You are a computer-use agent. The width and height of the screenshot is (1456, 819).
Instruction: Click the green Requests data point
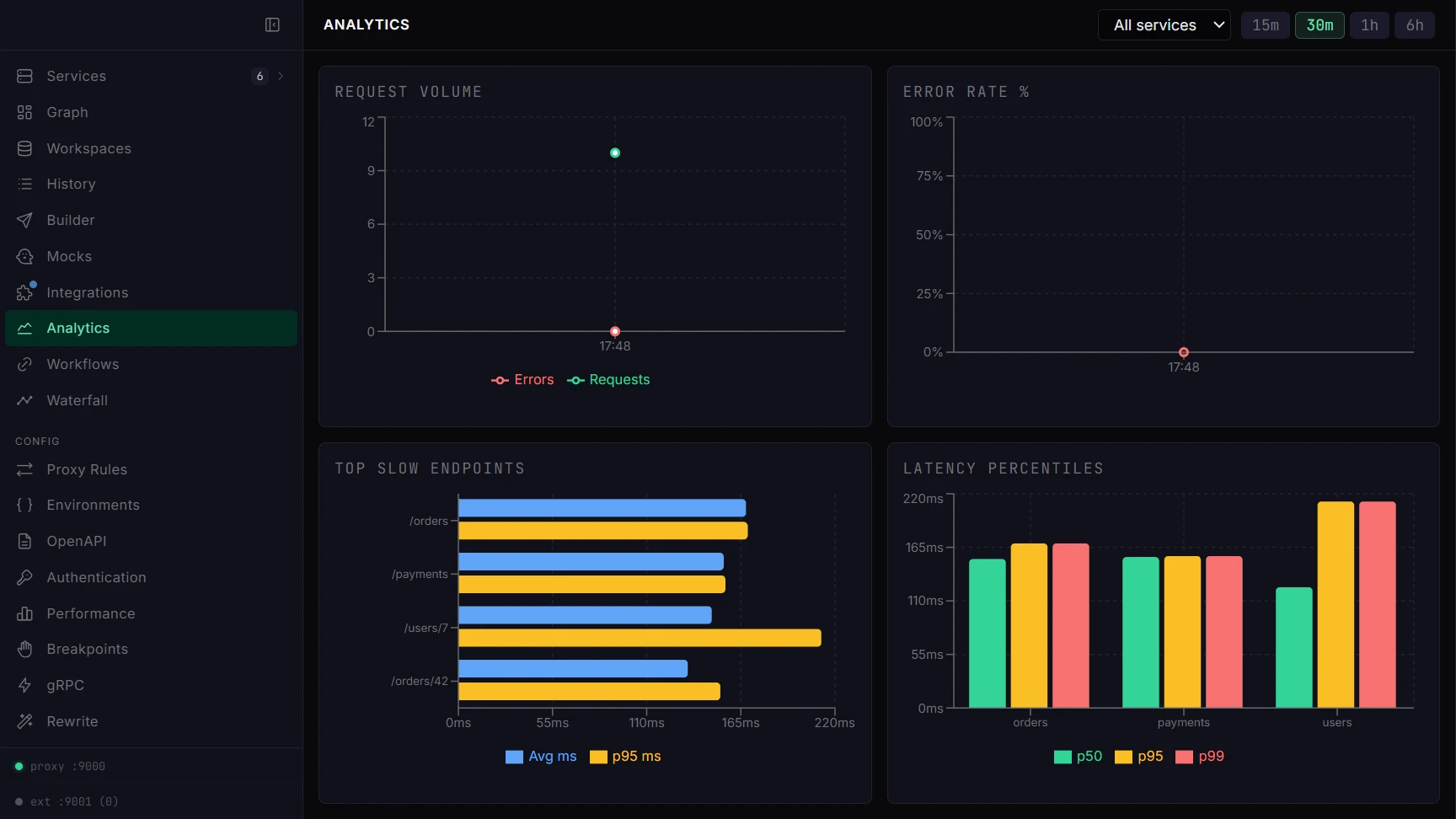[x=615, y=153]
